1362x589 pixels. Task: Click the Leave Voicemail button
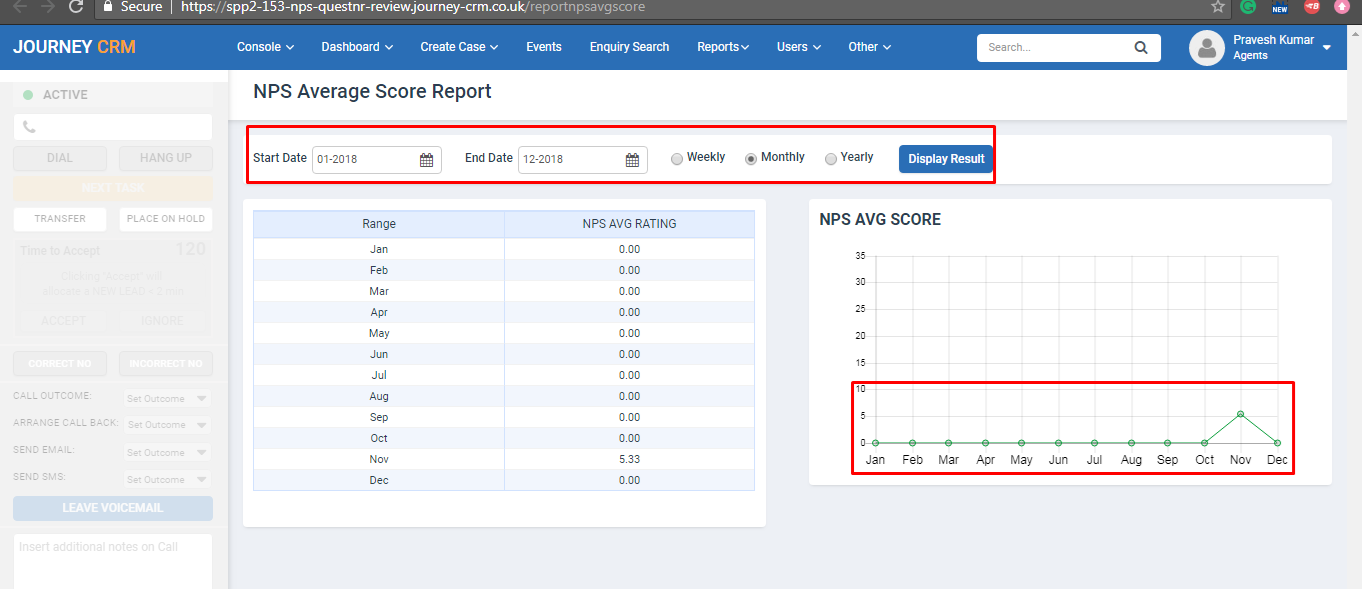[113, 508]
